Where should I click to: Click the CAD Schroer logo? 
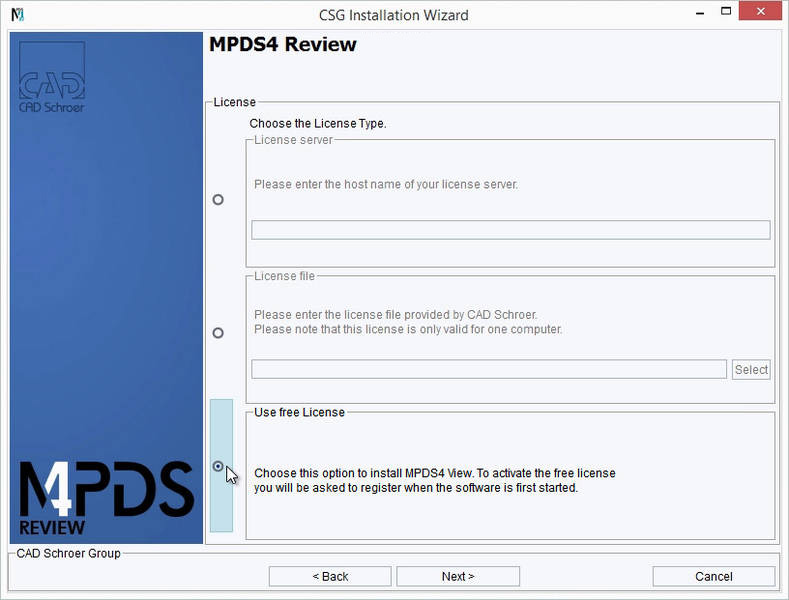pos(52,77)
